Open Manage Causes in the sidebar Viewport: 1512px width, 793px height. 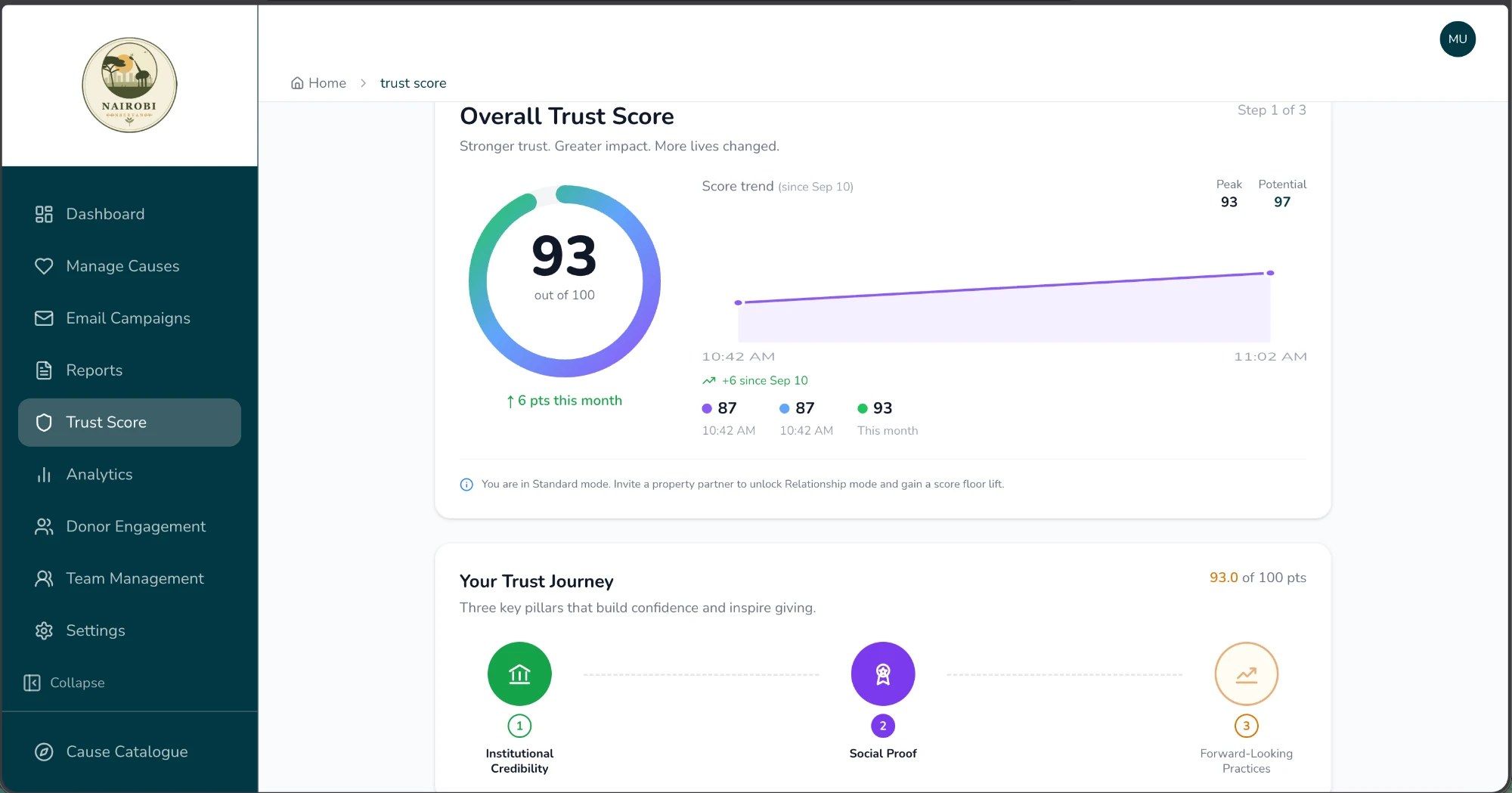point(129,266)
